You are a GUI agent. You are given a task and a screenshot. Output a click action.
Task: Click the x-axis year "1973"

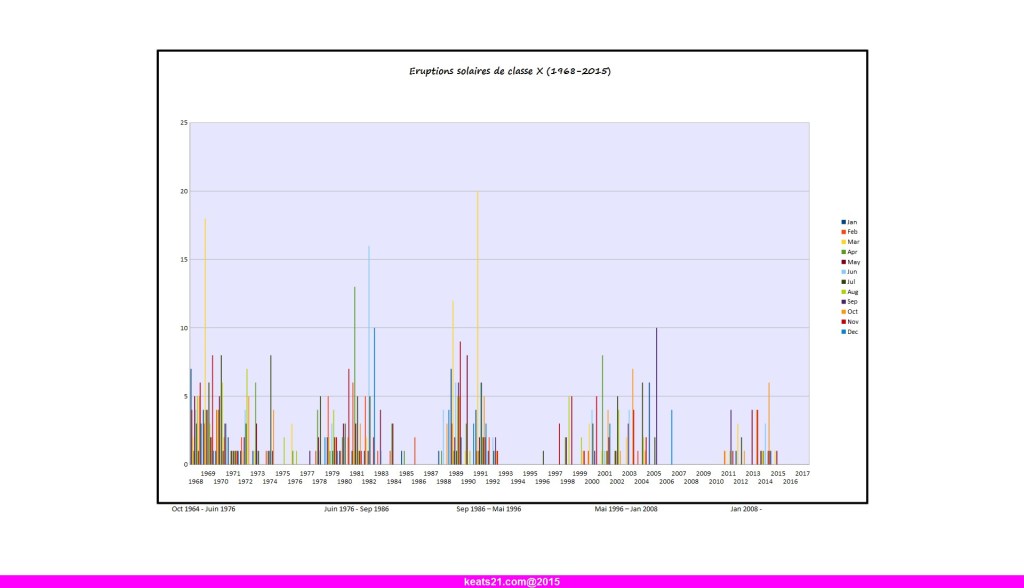coord(257,474)
